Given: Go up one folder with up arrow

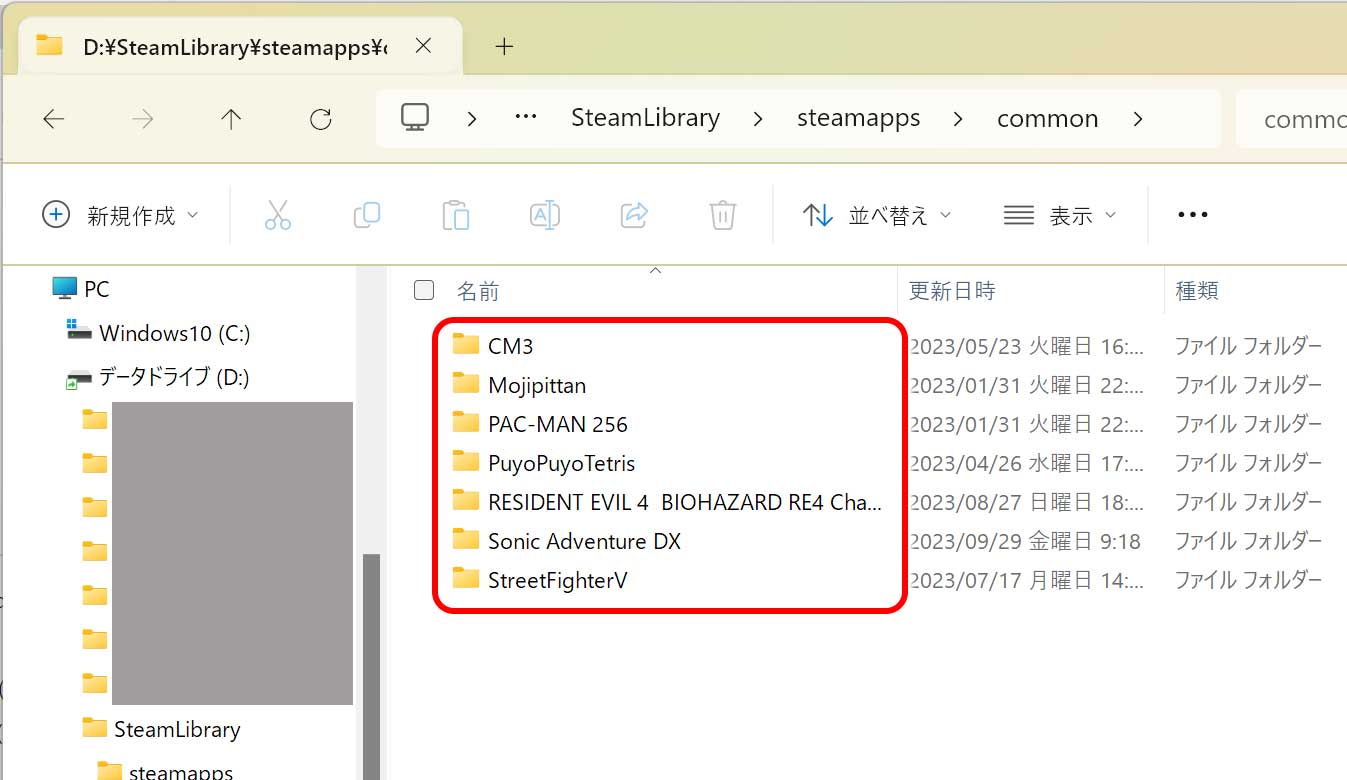Looking at the screenshot, I should (231, 120).
